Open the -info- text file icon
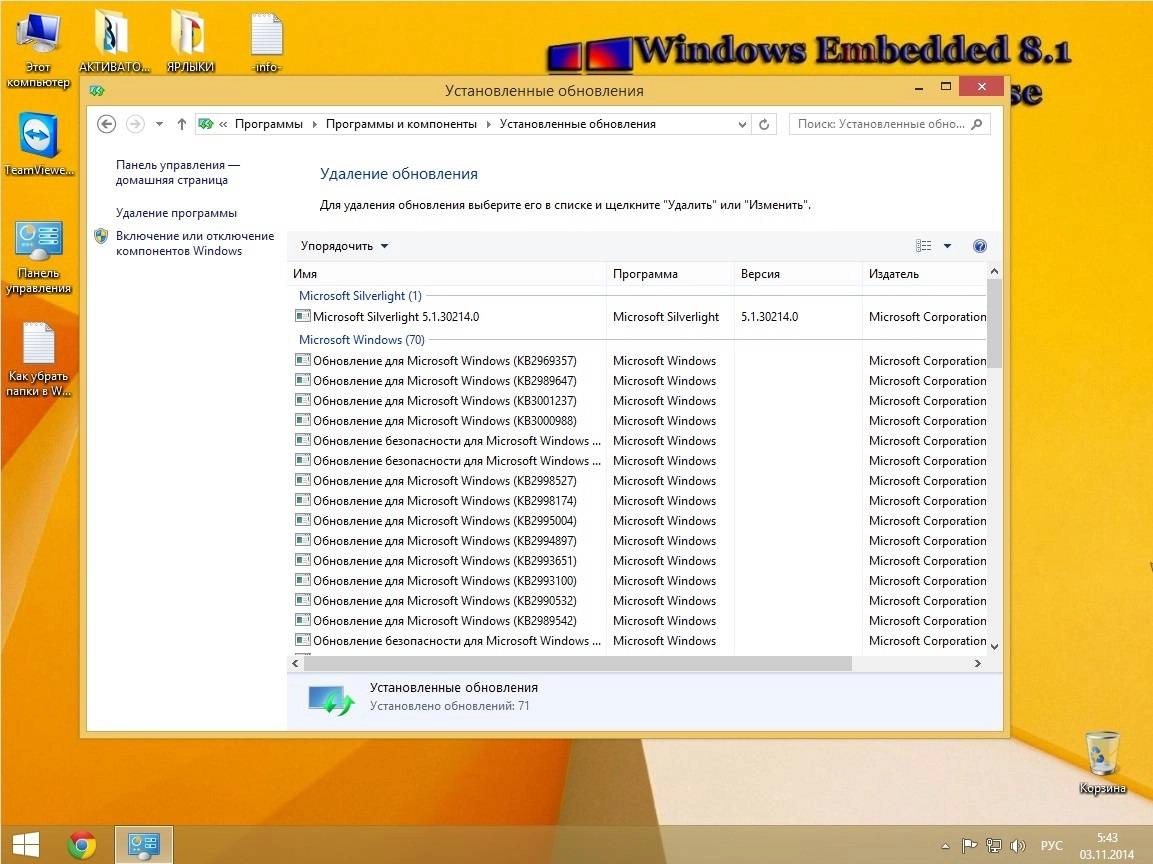1153x864 pixels. pyautogui.click(x=266, y=42)
